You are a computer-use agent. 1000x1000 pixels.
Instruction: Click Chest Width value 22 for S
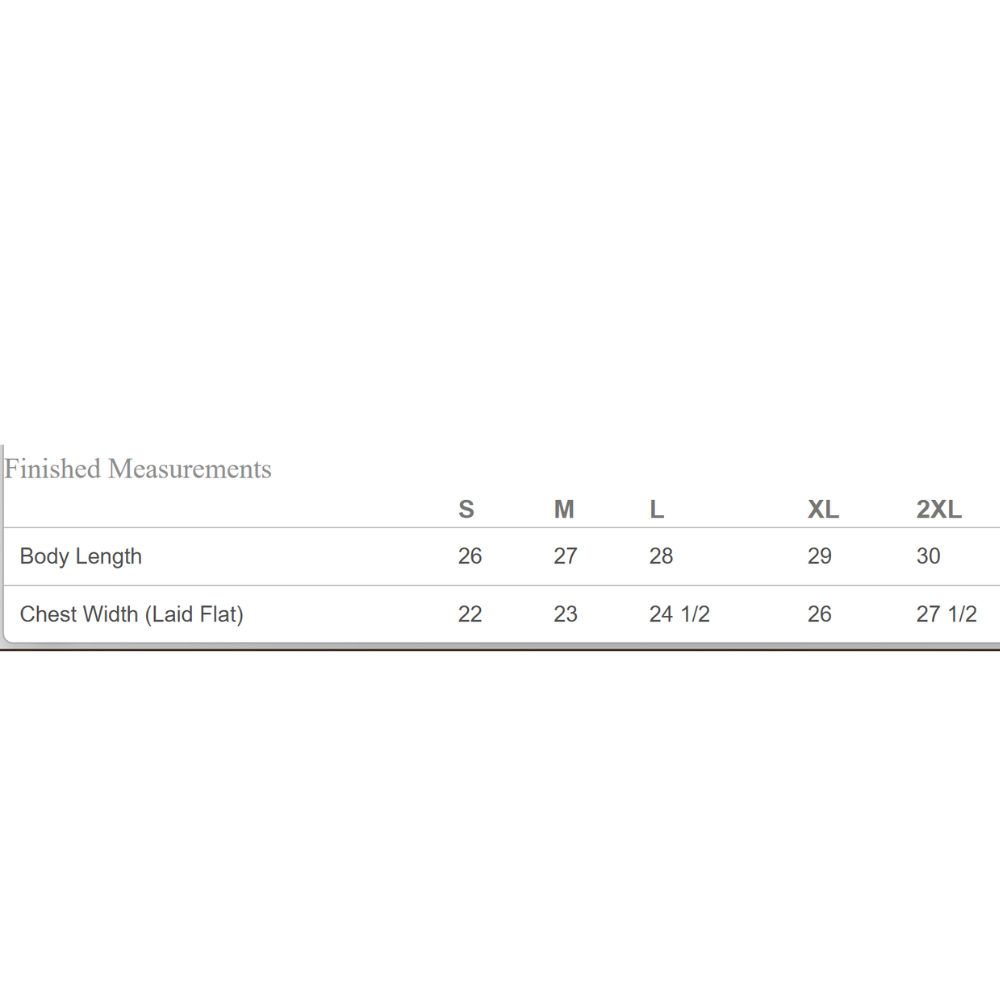tap(470, 614)
